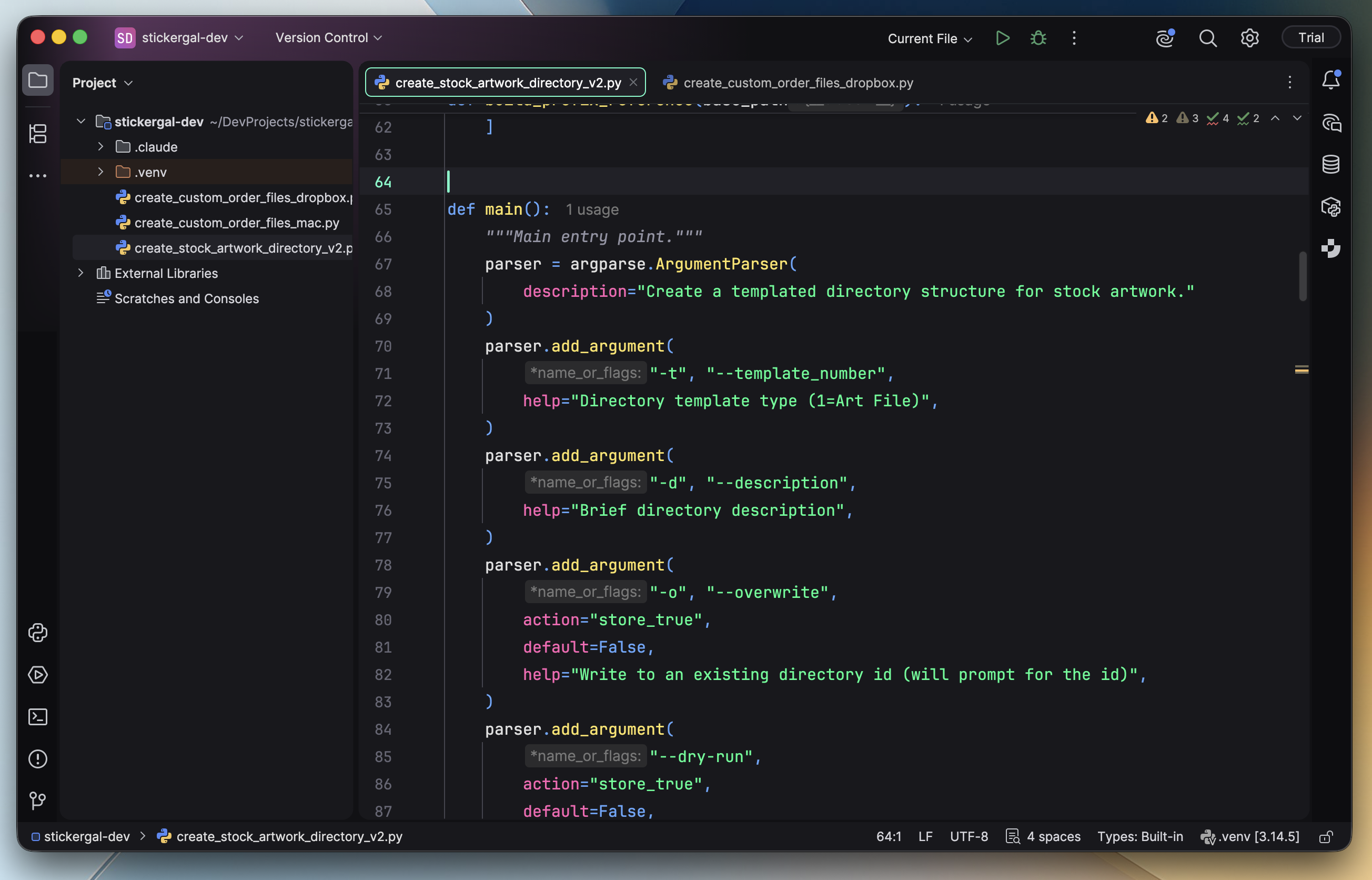Image resolution: width=1372 pixels, height=880 pixels.
Task: Open Current File run configuration dropdown
Action: pos(930,38)
